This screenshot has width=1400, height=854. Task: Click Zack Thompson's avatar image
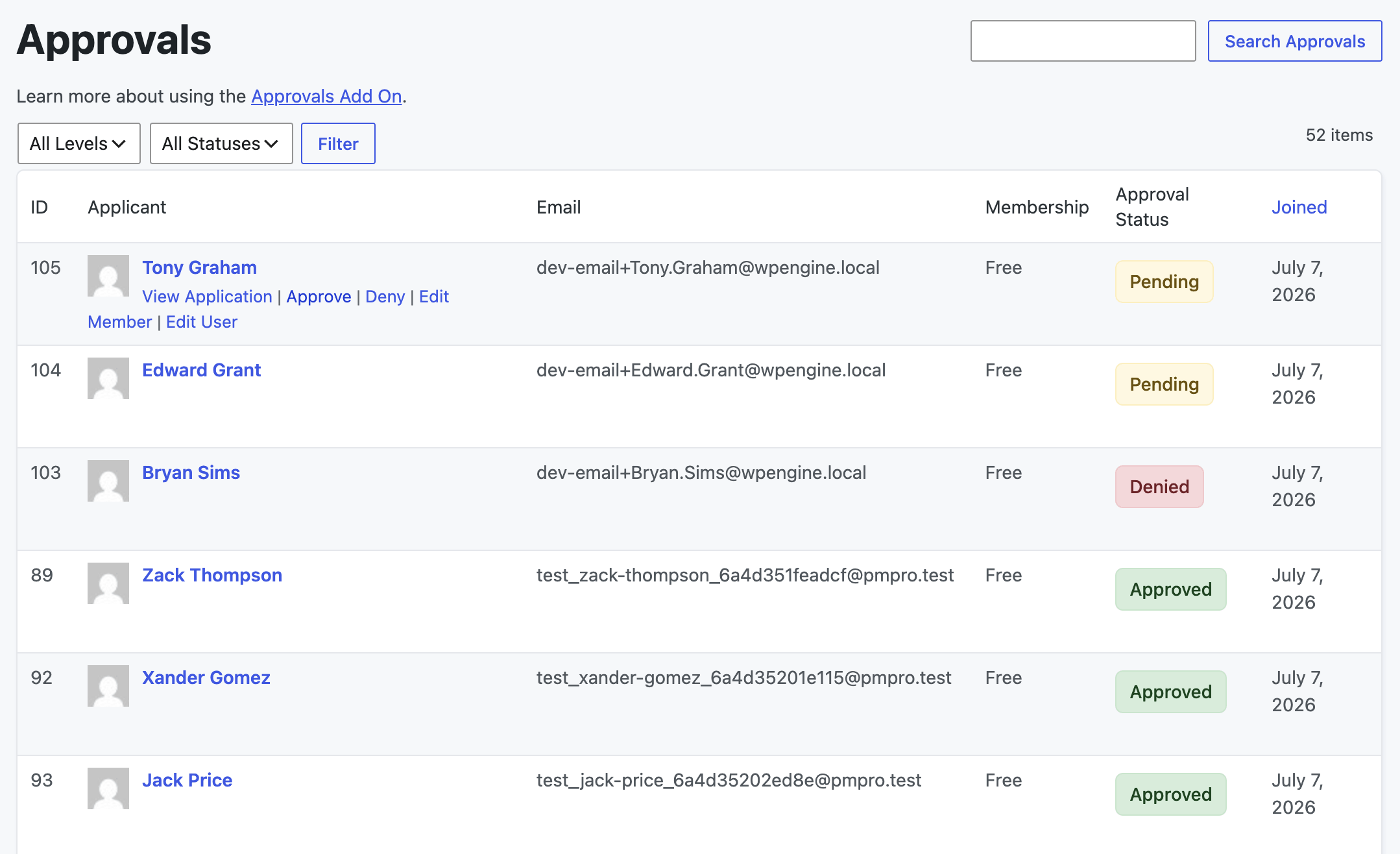(x=108, y=583)
